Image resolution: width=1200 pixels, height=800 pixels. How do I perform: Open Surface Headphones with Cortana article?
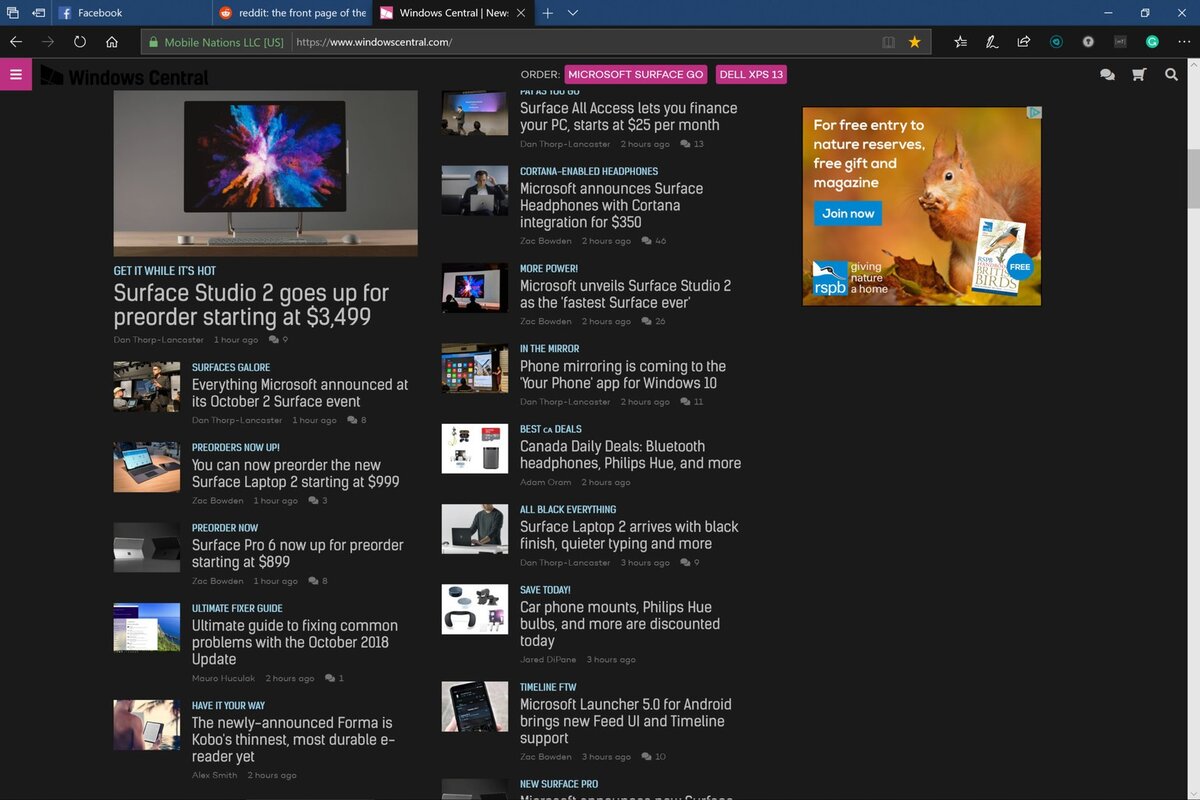point(612,205)
